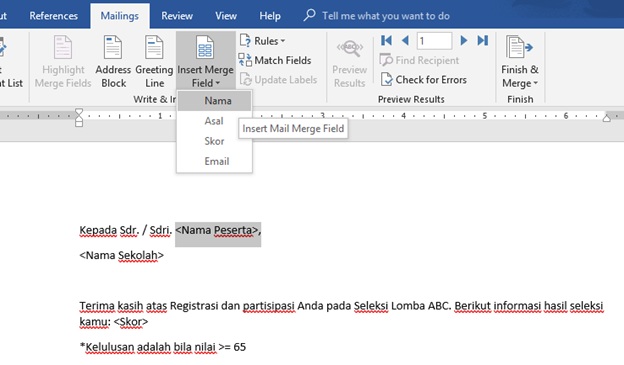The image size is (624, 365).
Task: Click Find Recipient
Action: [x=419, y=60]
